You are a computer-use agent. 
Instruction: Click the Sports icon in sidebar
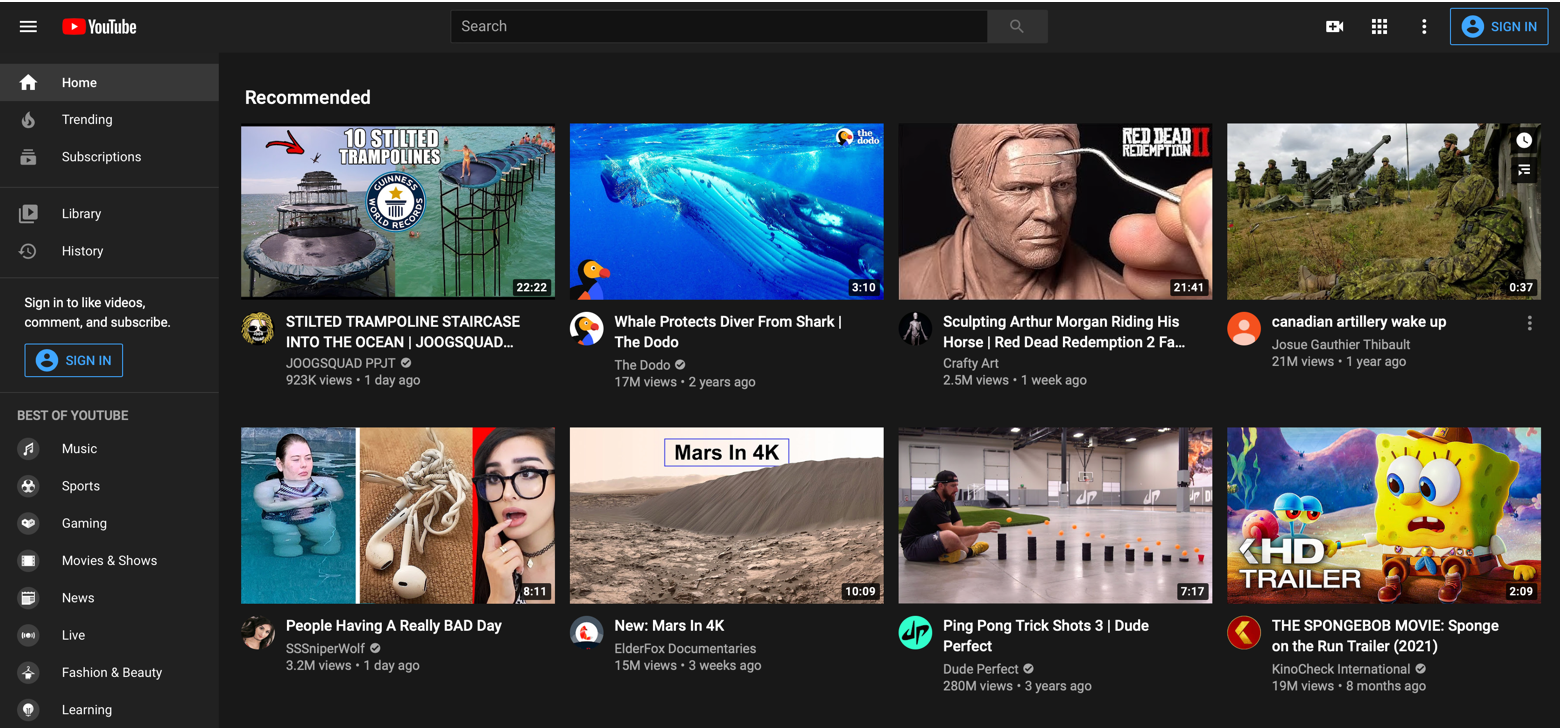[x=28, y=486]
